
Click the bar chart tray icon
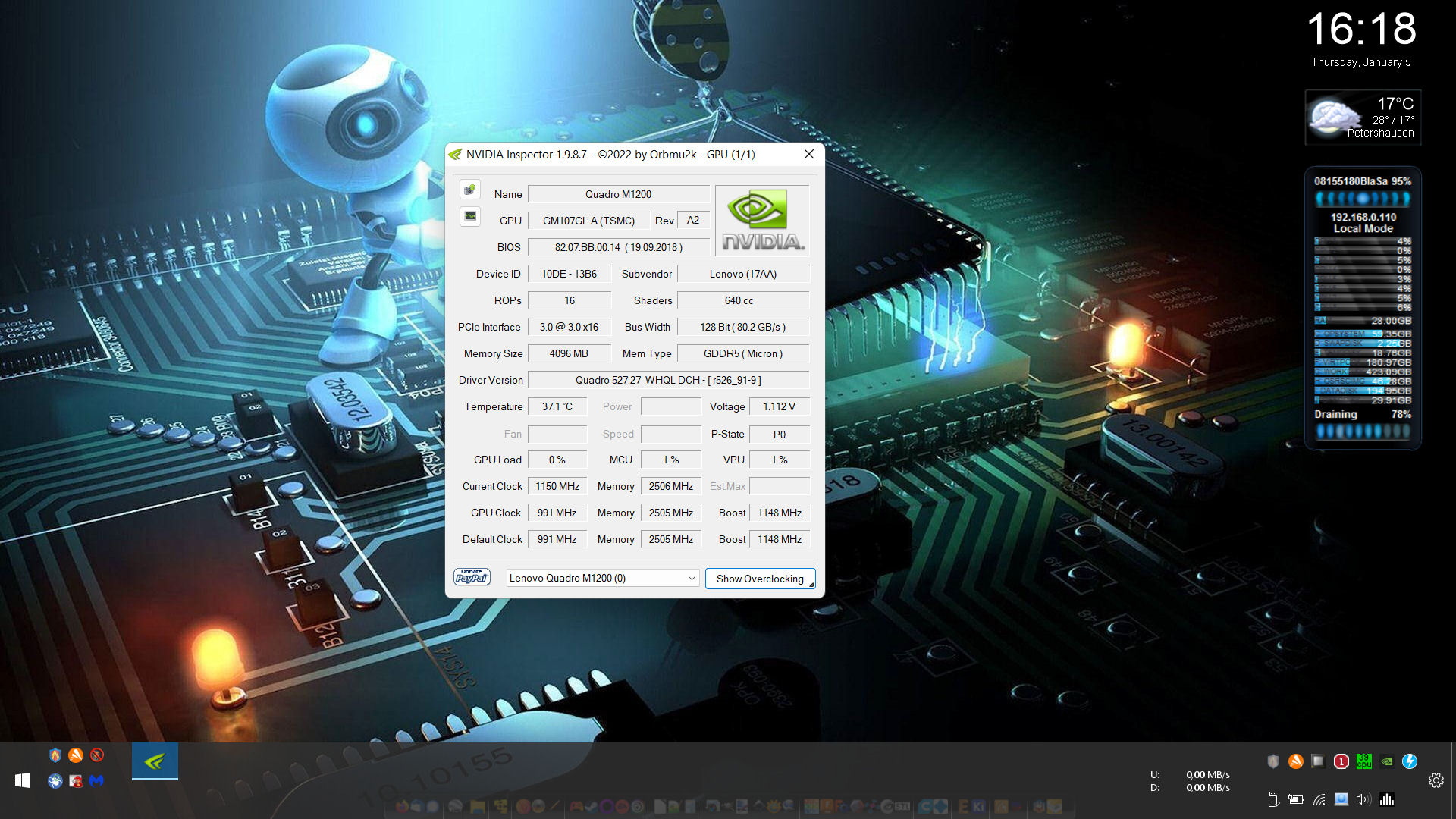click(1387, 799)
